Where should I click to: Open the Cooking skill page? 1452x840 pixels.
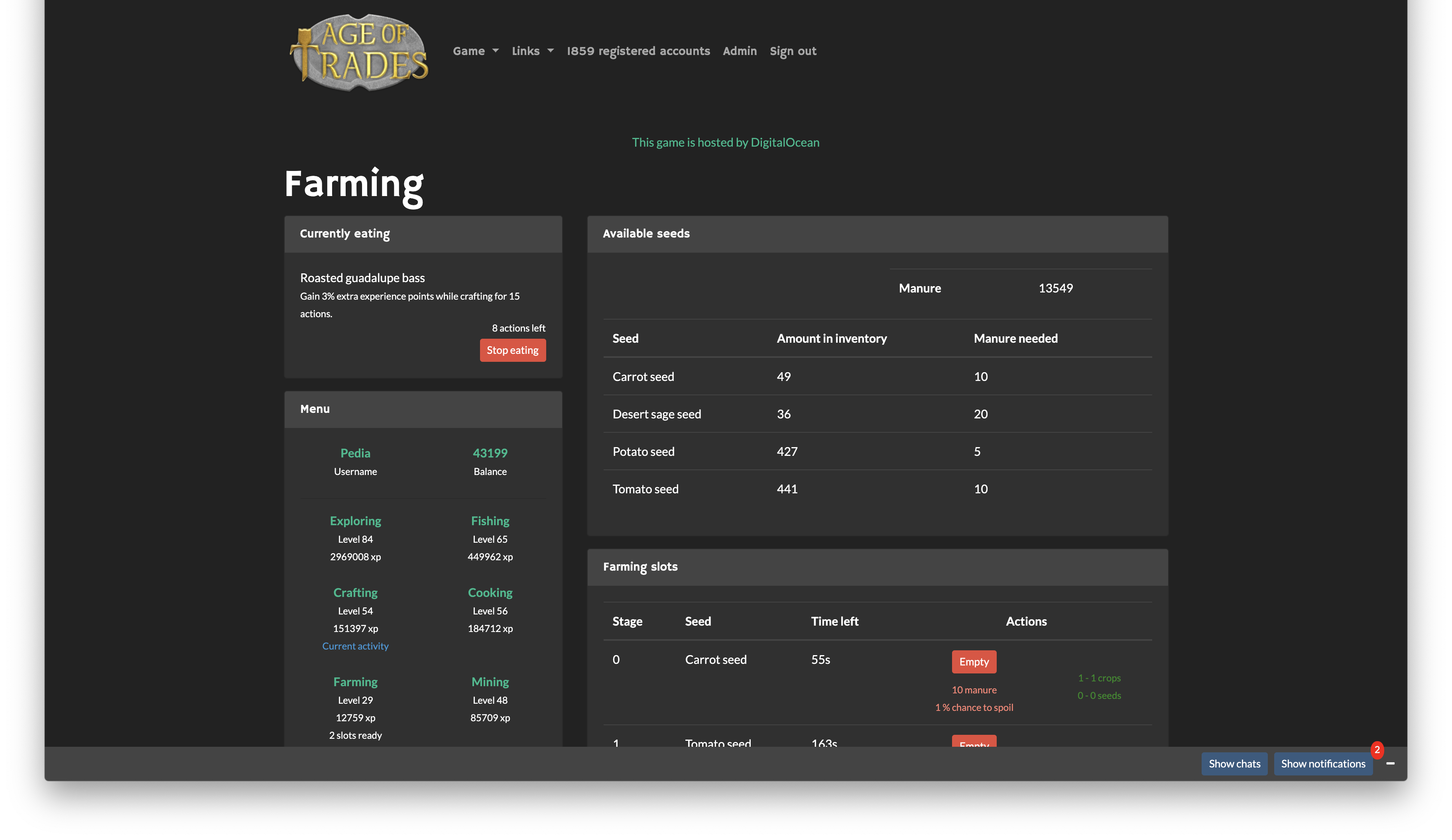pos(490,593)
